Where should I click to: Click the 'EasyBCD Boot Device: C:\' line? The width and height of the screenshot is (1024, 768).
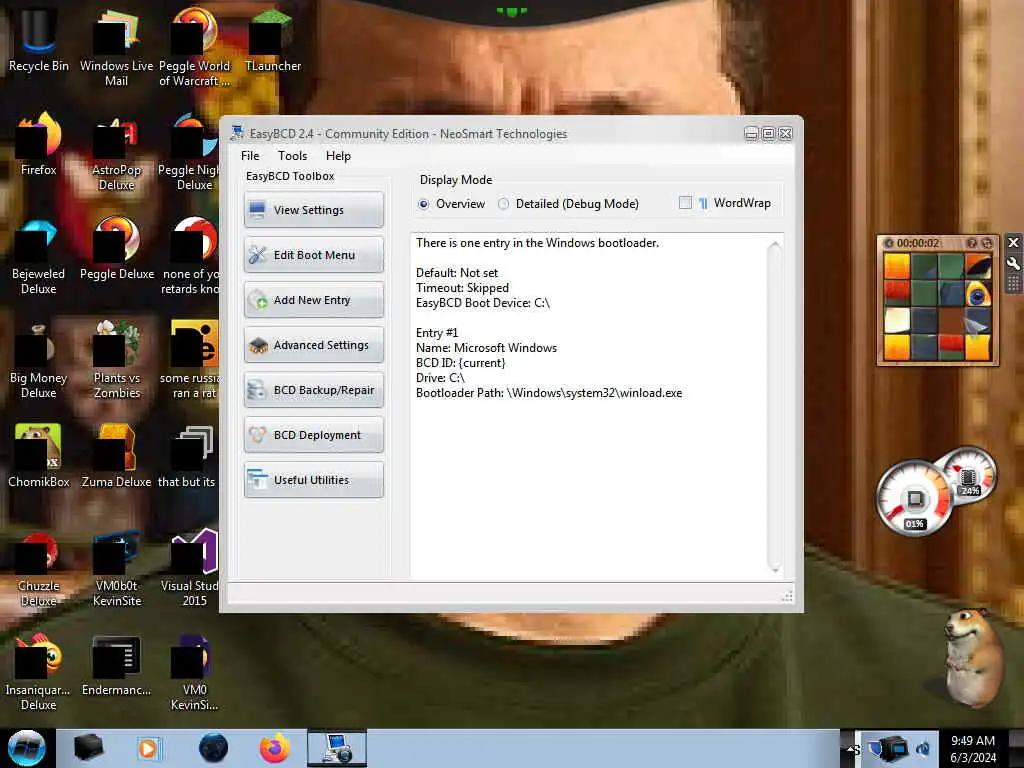(483, 302)
